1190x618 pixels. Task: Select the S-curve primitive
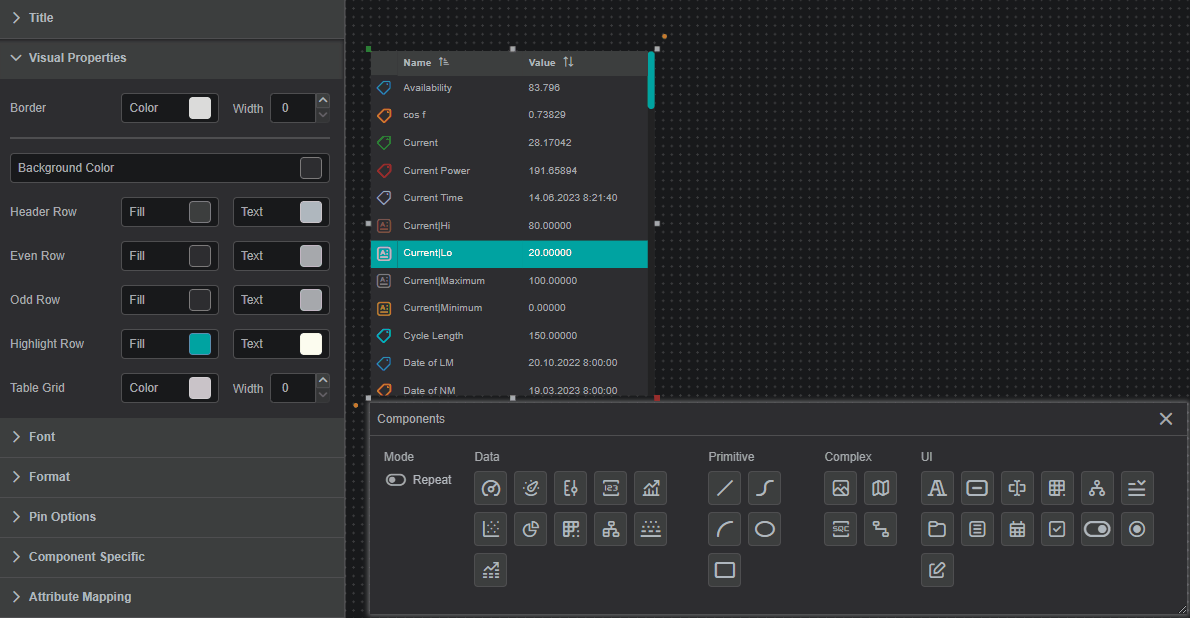pyautogui.click(x=764, y=488)
